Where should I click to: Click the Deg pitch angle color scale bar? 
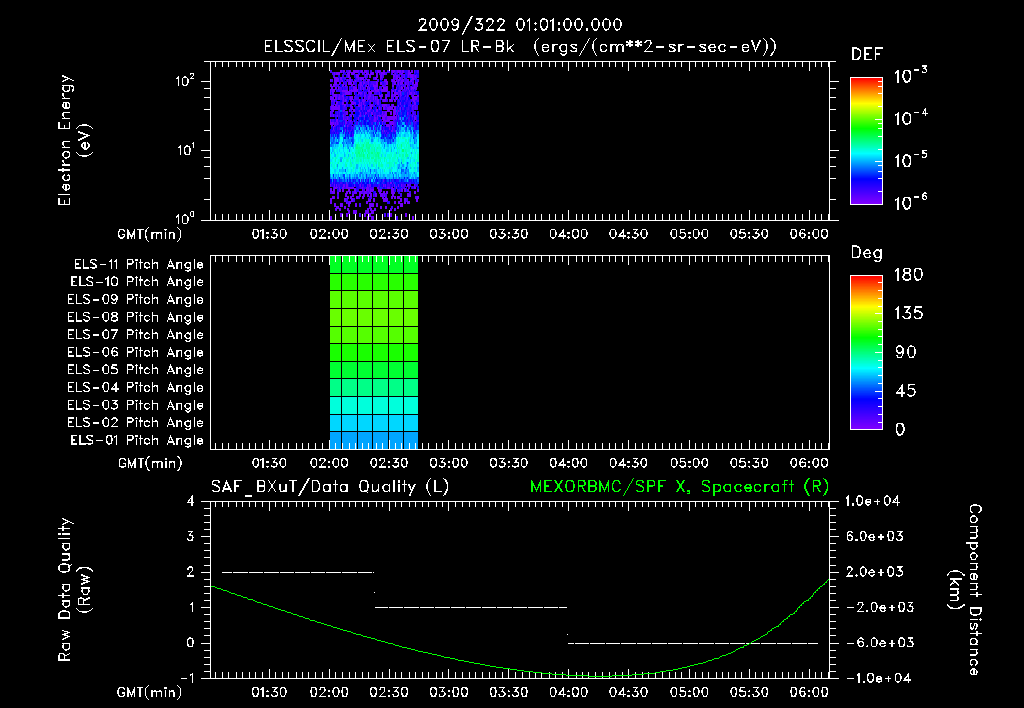[866, 352]
